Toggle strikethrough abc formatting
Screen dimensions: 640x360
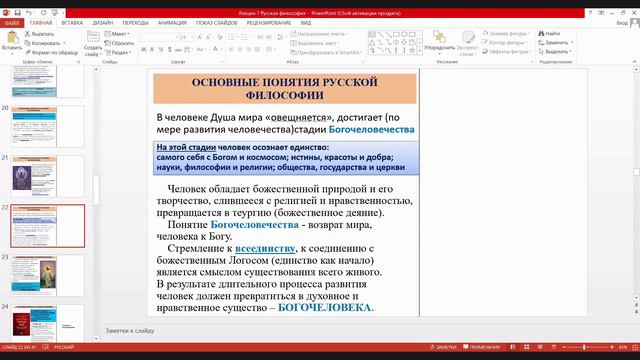tap(178, 49)
